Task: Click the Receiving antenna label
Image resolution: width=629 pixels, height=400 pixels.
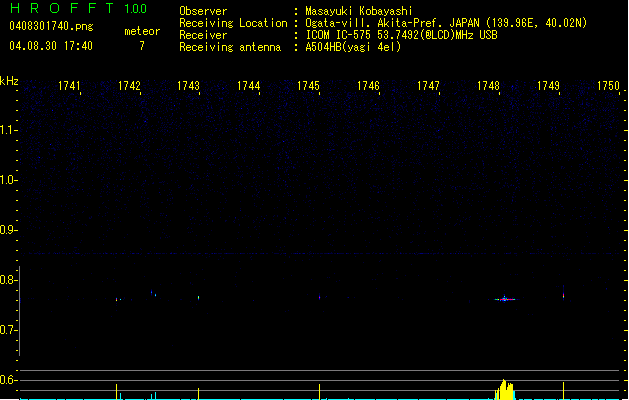Action: 230,47
